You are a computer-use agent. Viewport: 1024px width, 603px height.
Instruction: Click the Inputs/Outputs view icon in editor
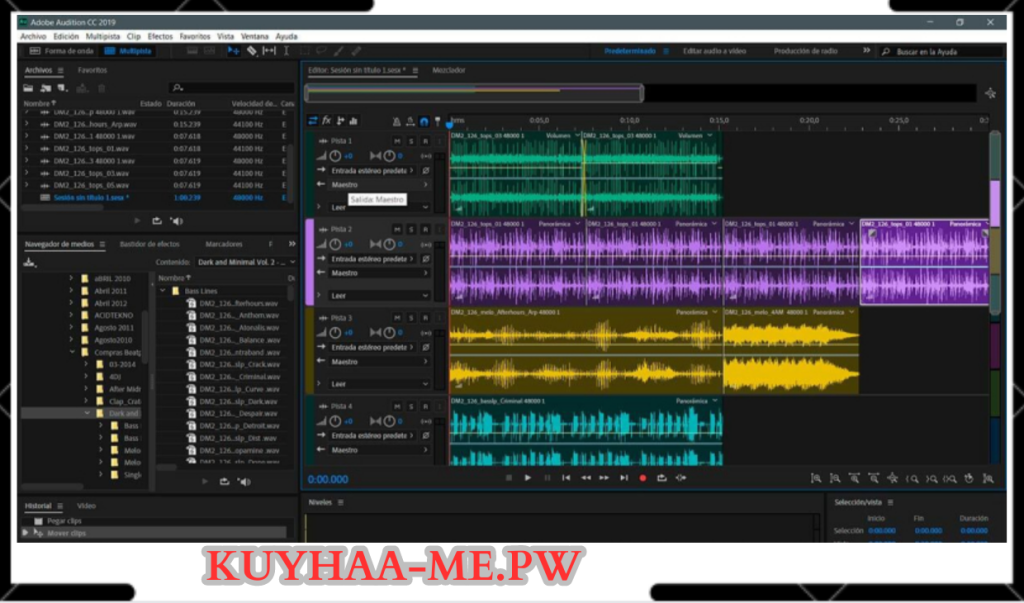313,121
